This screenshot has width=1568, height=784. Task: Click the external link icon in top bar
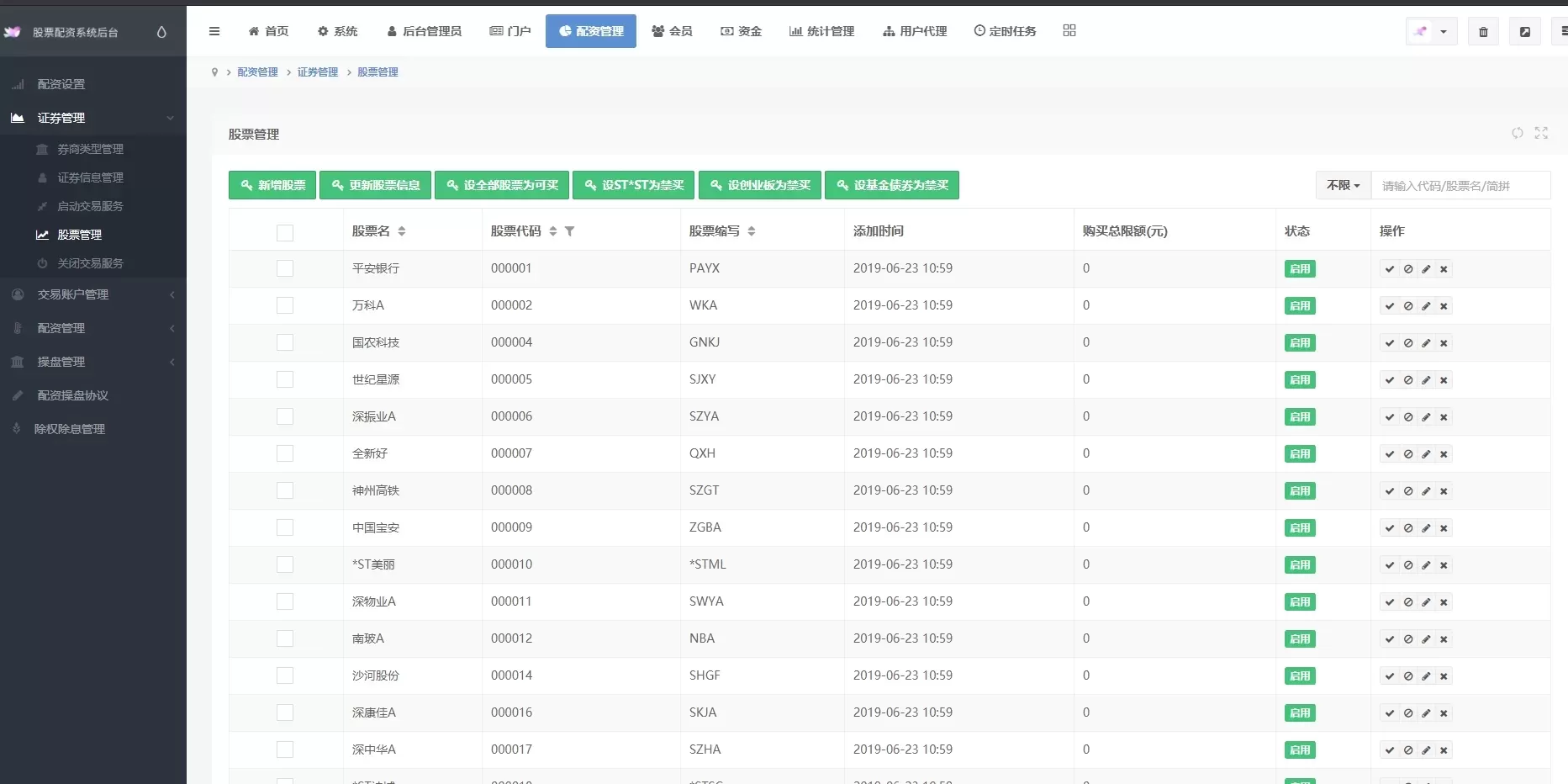pos(1524,32)
